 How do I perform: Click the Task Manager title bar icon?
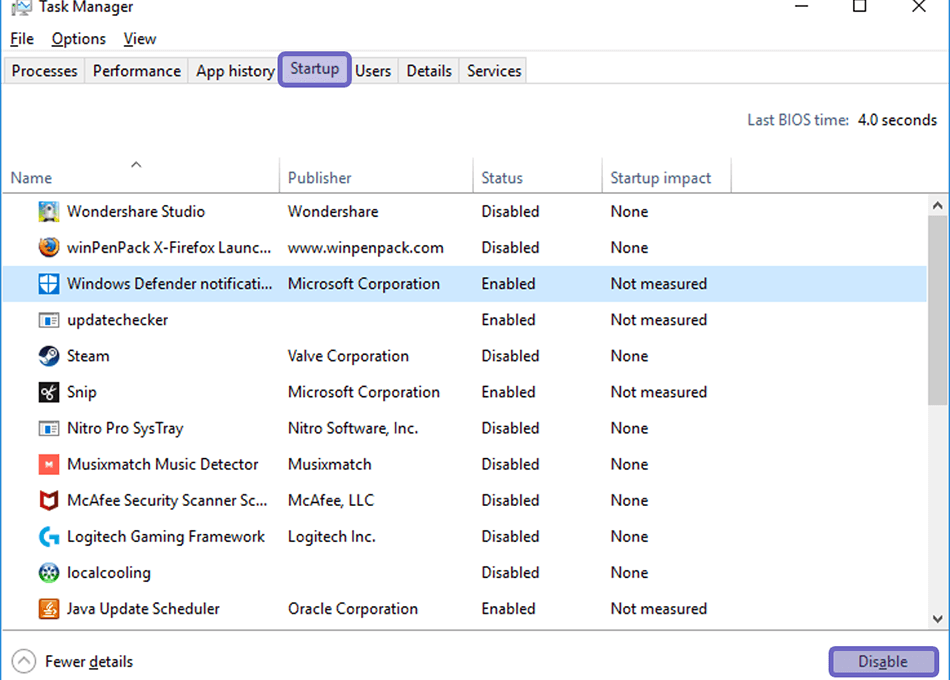coord(21,7)
